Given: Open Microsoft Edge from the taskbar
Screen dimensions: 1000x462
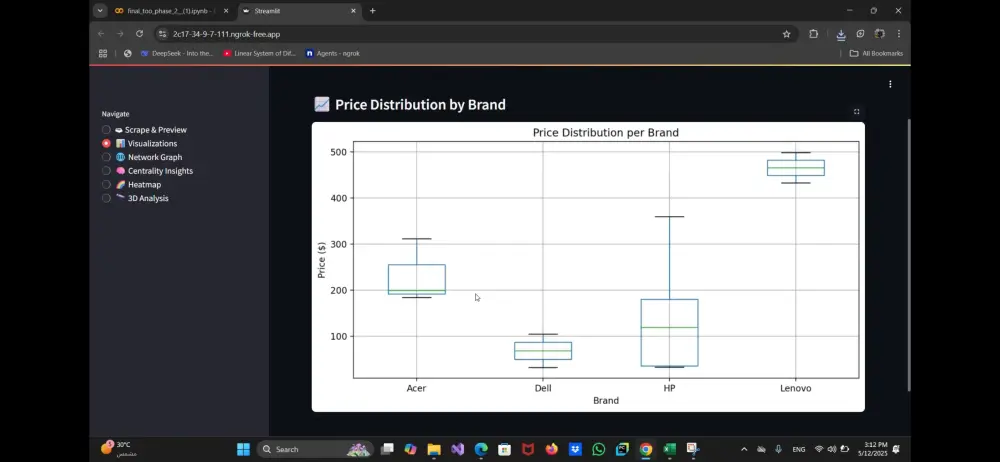Looking at the screenshot, I should [481, 449].
